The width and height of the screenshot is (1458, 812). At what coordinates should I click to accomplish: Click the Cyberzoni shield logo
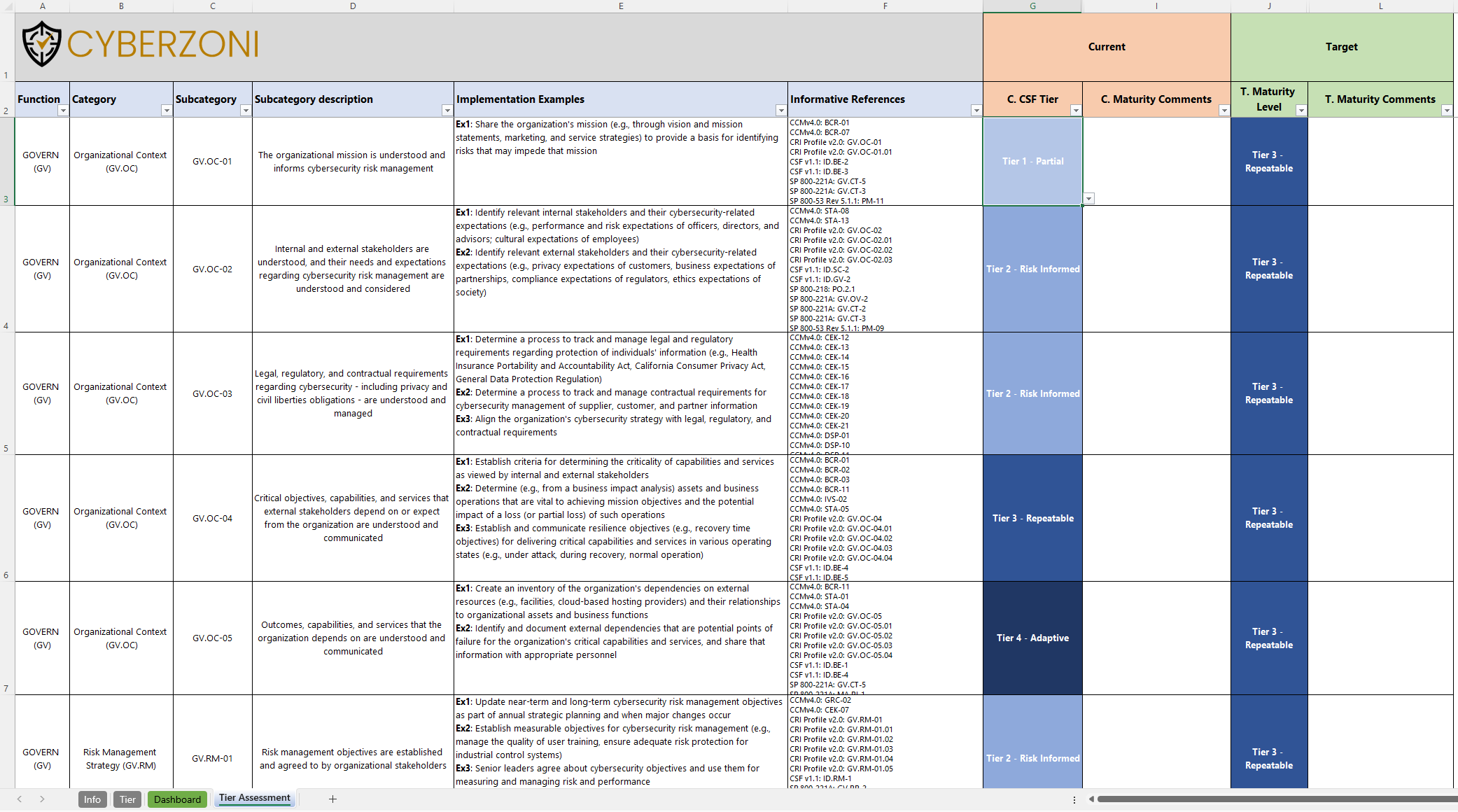(42, 44)
